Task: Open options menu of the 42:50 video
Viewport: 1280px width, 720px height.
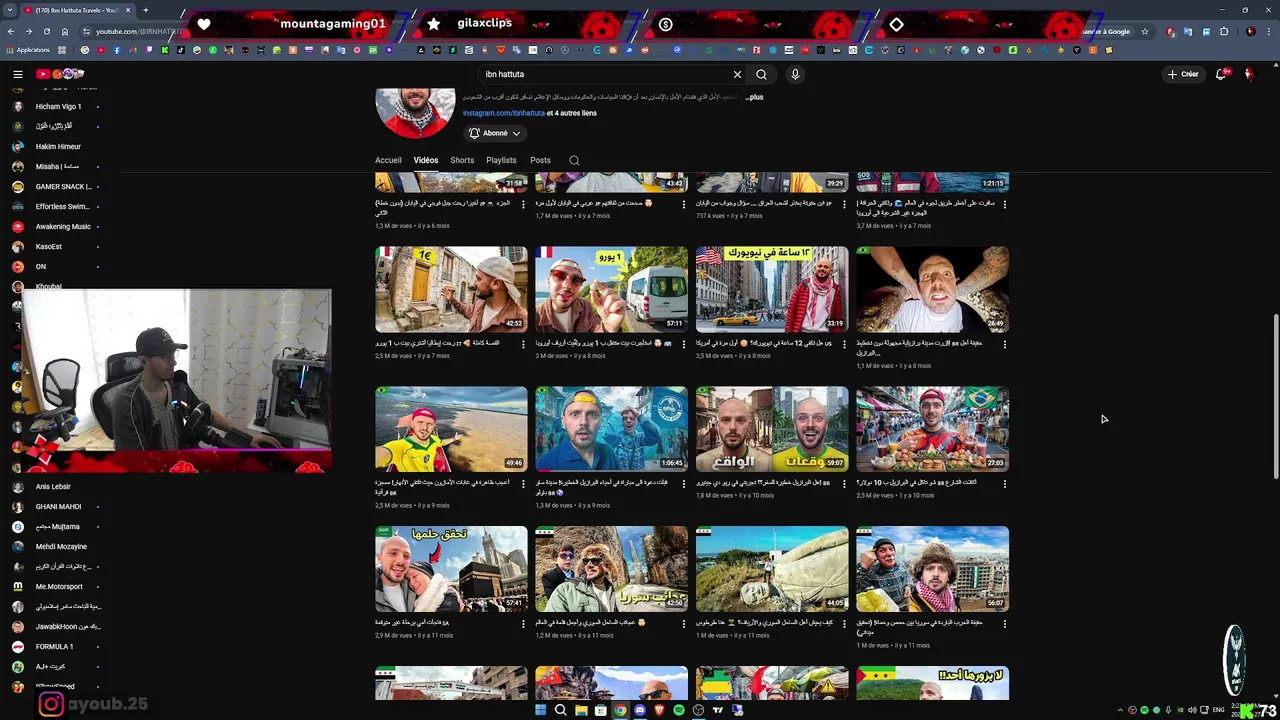Action: [684, 624]
